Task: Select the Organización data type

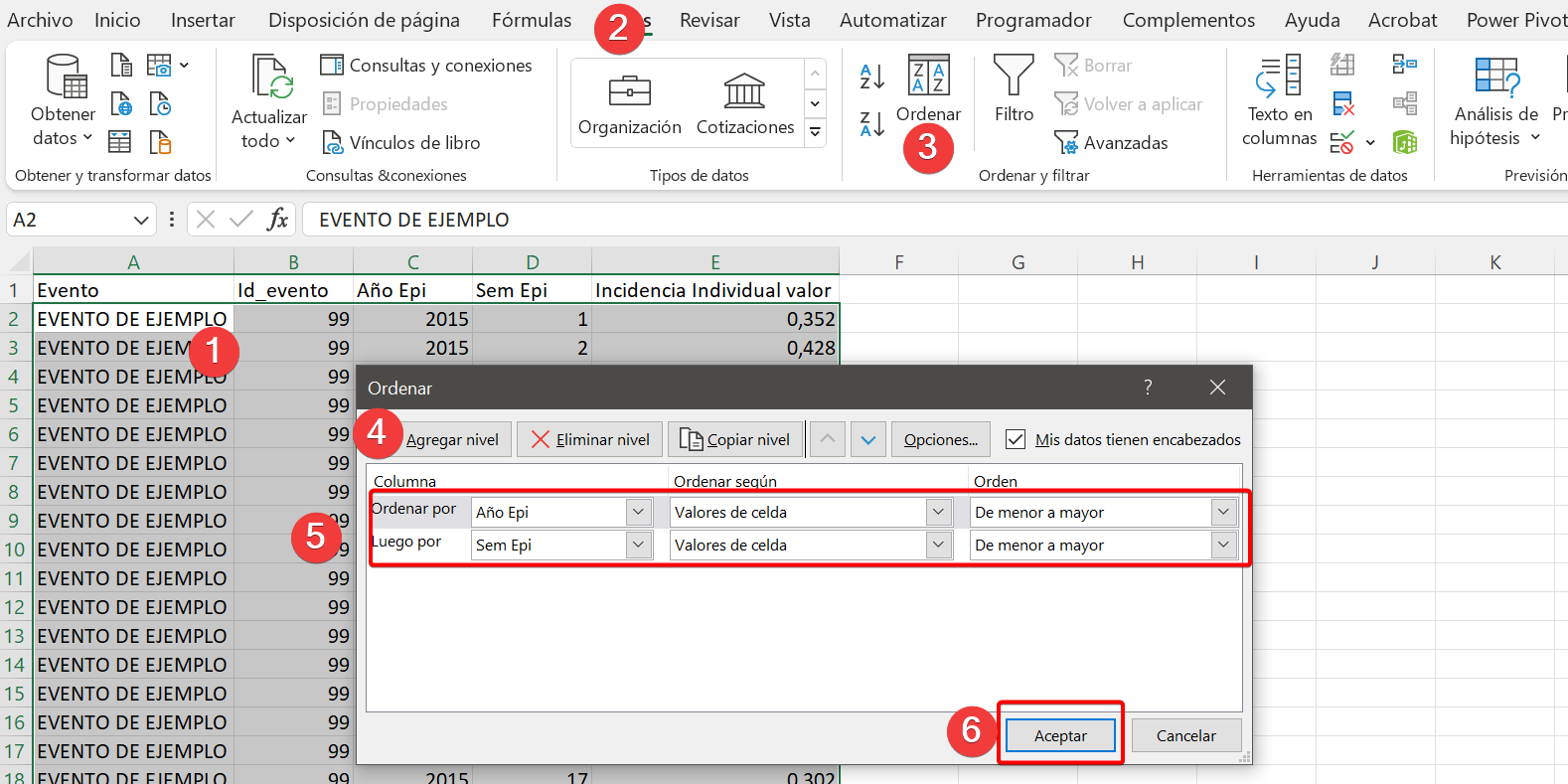Action: [630, 104]
